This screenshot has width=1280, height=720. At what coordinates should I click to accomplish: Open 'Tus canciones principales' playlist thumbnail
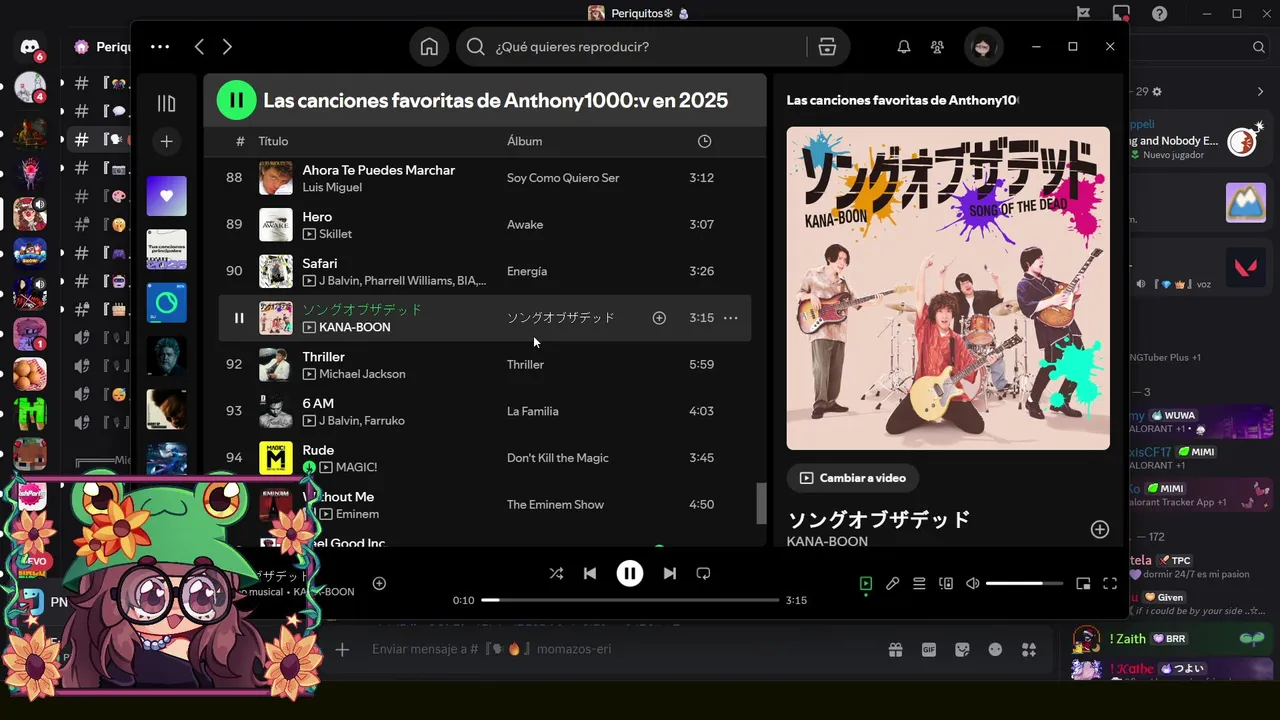[x=167, y=249]
